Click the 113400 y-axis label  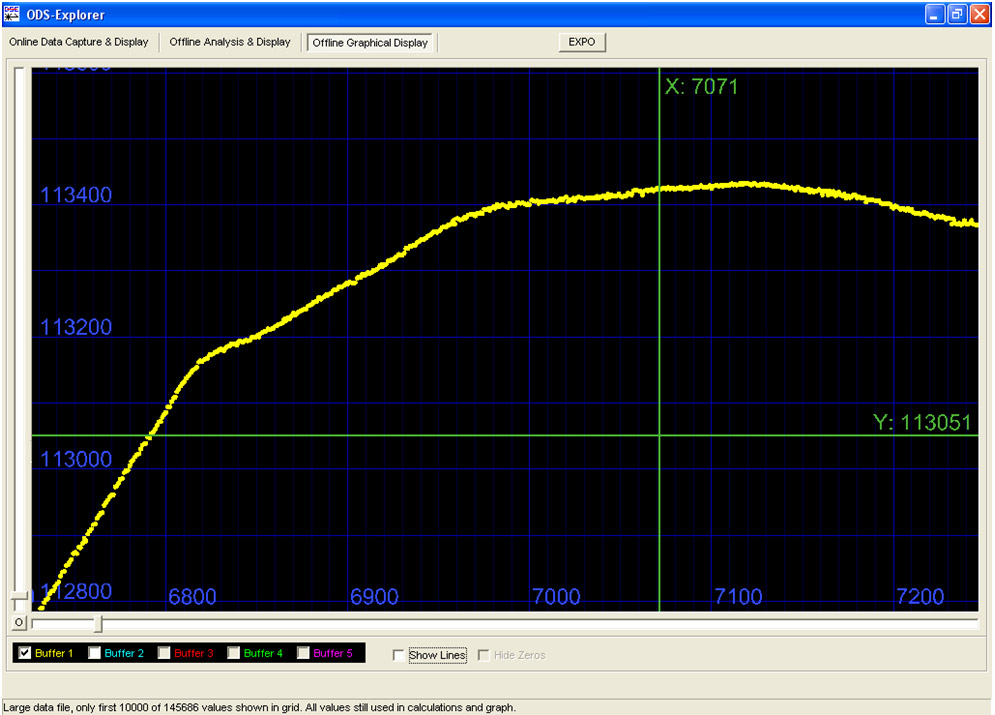(76, 195)
